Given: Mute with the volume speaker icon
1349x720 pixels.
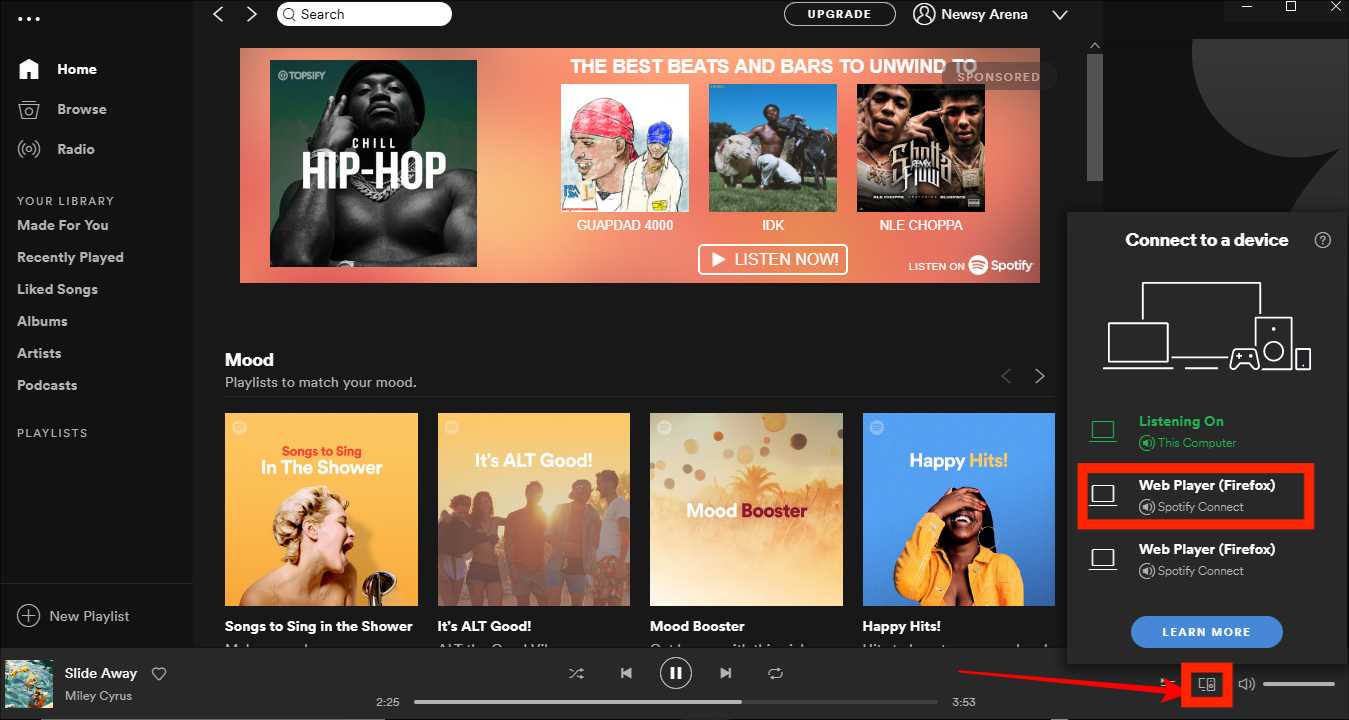Looking at the screenshot, I should click(x=1246, y=685).
